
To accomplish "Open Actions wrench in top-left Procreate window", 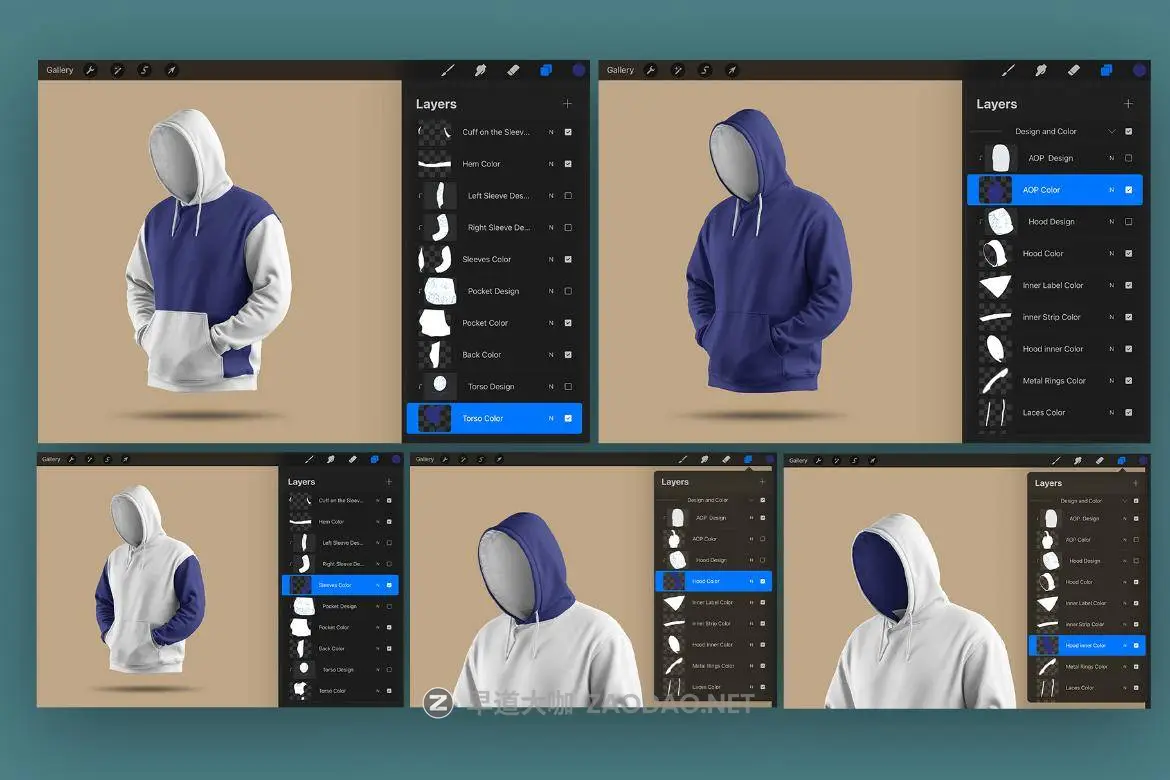I will tap(90, 70).
